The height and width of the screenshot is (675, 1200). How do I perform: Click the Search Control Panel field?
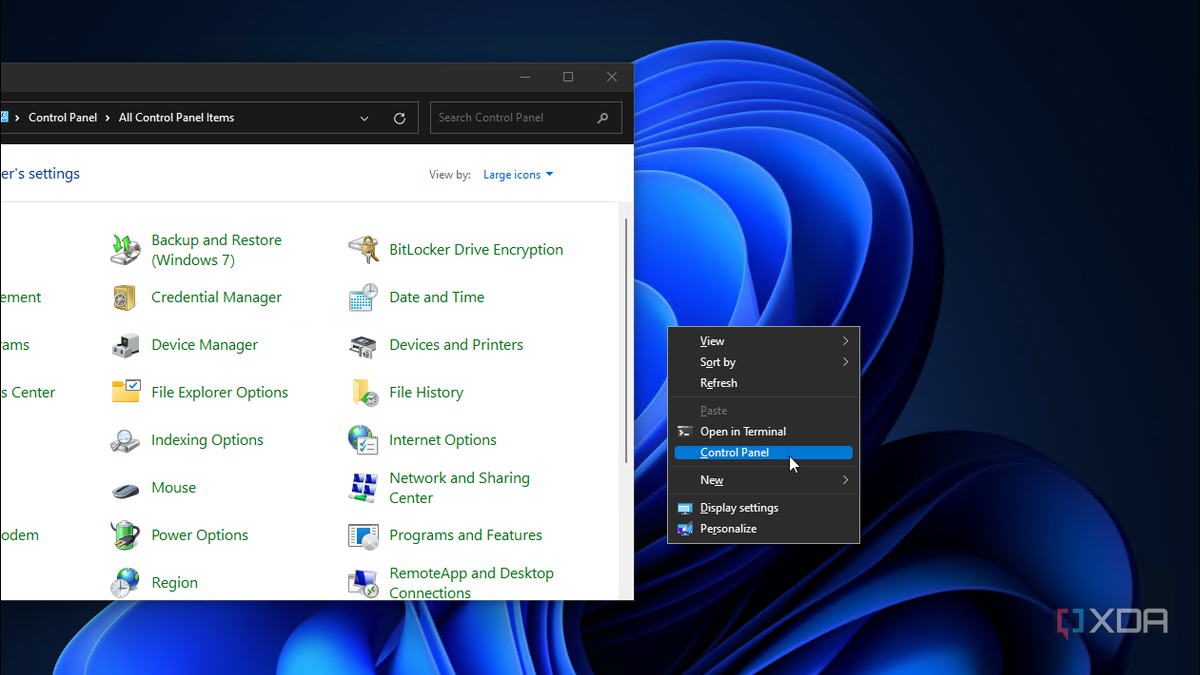tap(513, 118)
